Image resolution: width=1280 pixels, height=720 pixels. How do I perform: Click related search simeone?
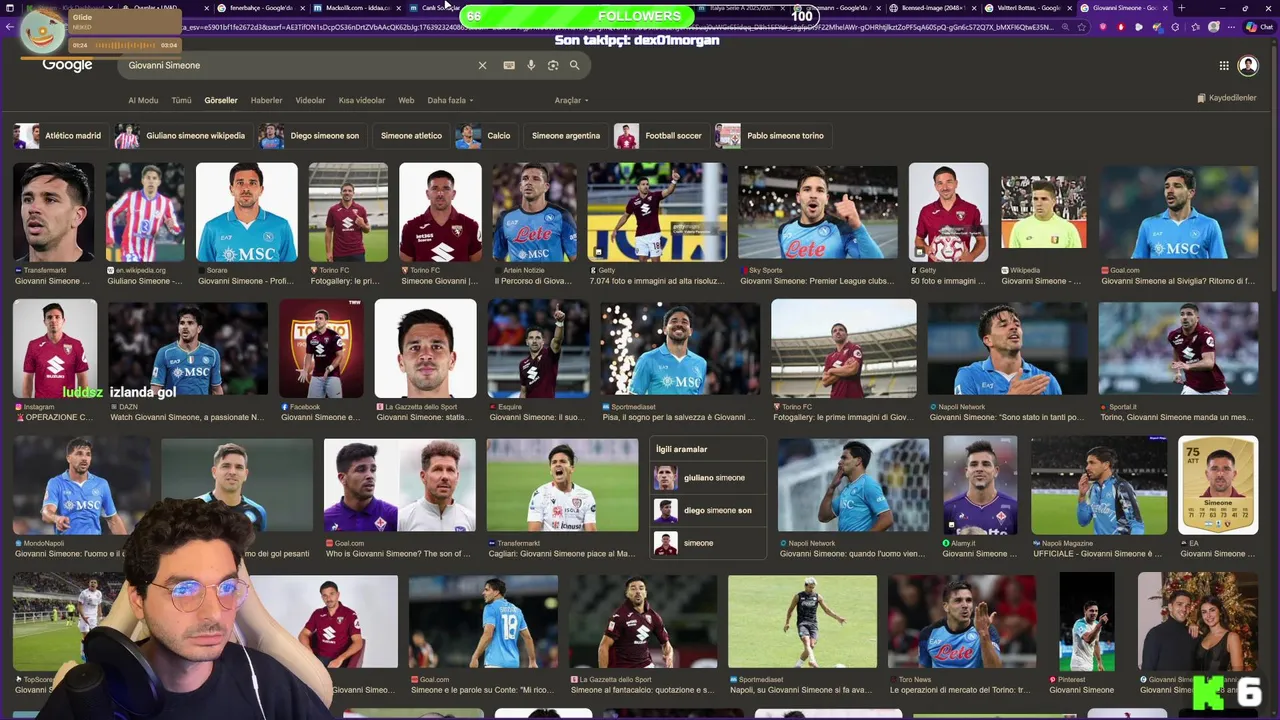(708, 543)
